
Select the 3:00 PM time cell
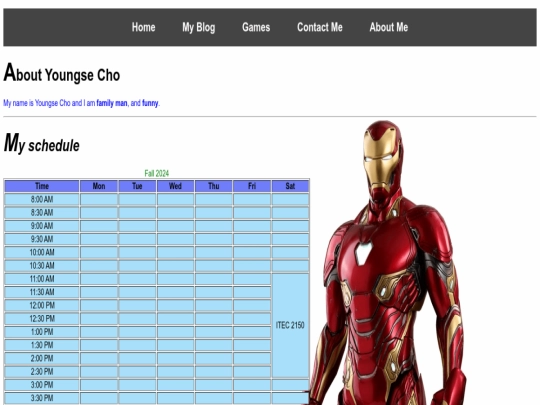42,385
